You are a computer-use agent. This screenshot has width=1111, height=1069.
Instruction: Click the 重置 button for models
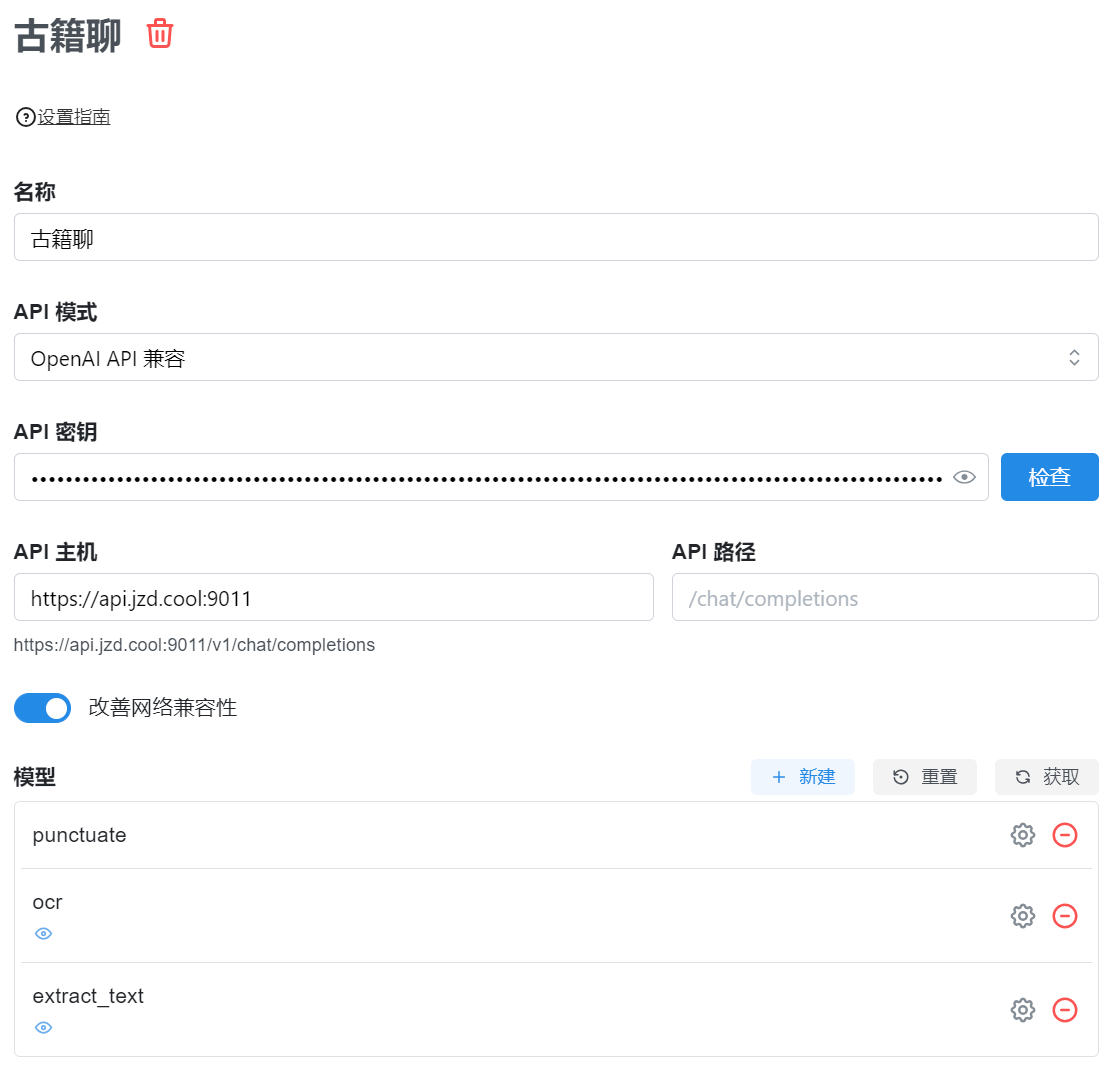pyautogui.click(x=925, y=777)
